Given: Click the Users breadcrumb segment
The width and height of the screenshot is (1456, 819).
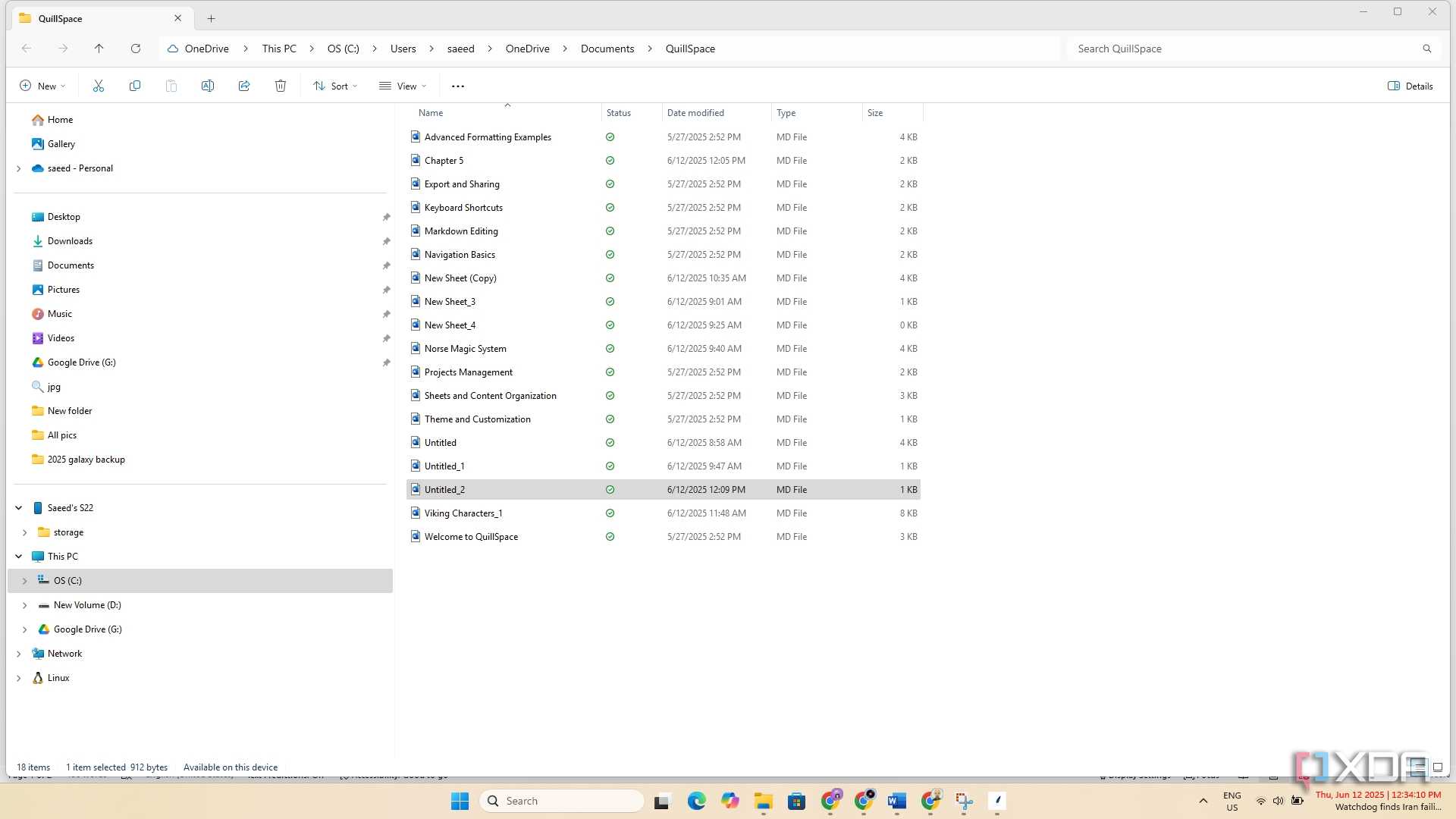Looking at the screenshot, I should click(x=403, y=49).
